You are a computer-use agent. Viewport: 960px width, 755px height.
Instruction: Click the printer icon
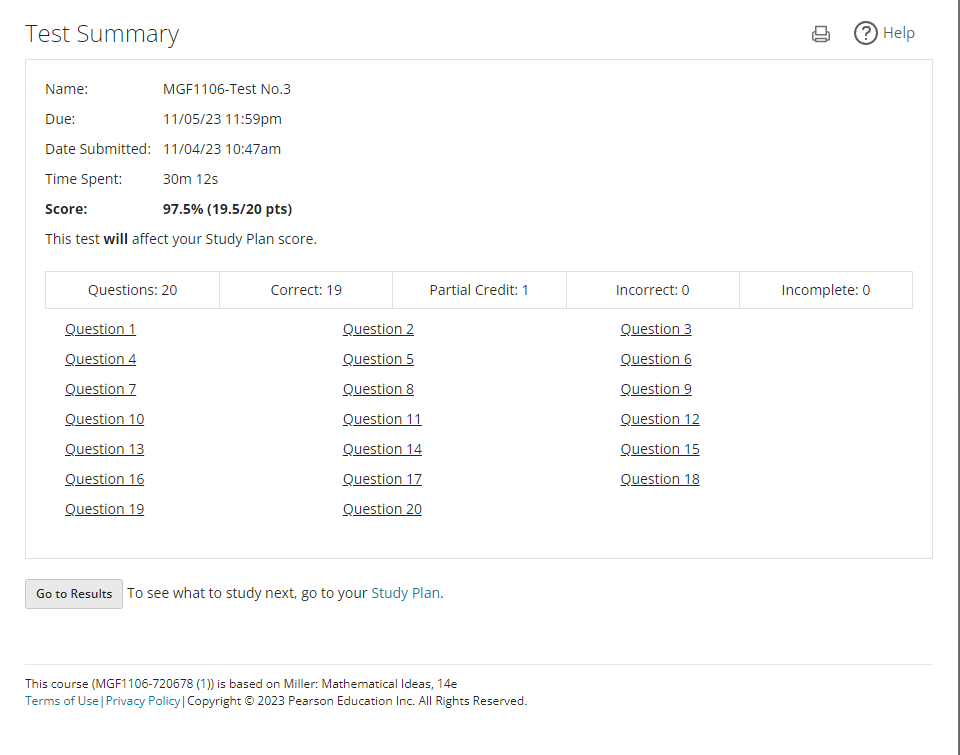821,34
